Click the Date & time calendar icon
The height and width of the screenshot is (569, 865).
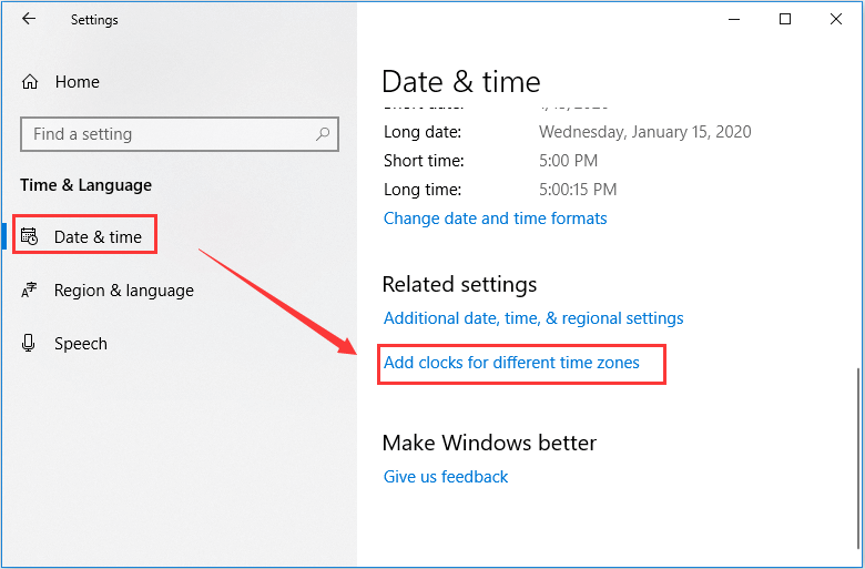(29, 236)
